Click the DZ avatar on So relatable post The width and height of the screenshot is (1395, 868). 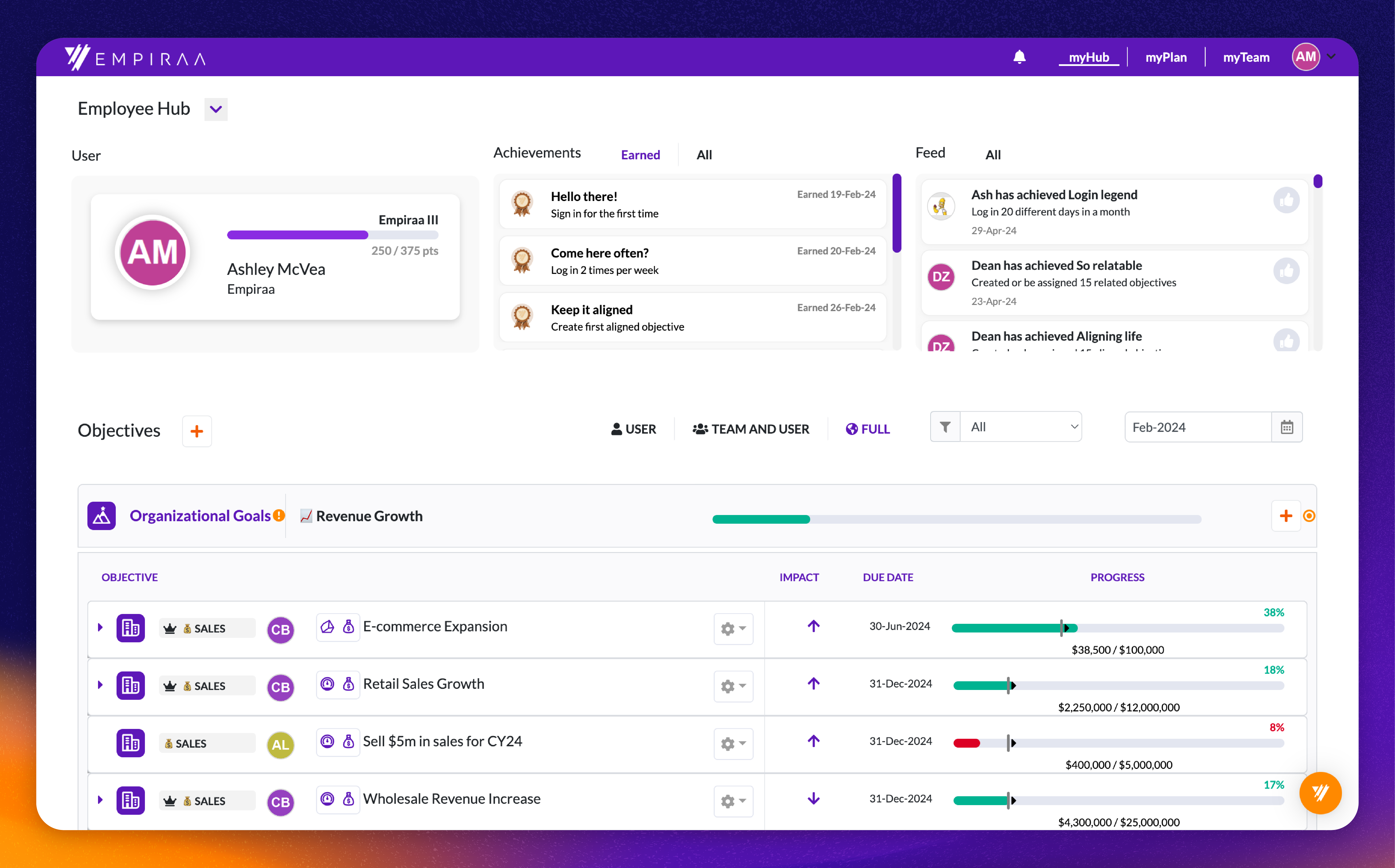pyautogui.click(x=941, y=277)
